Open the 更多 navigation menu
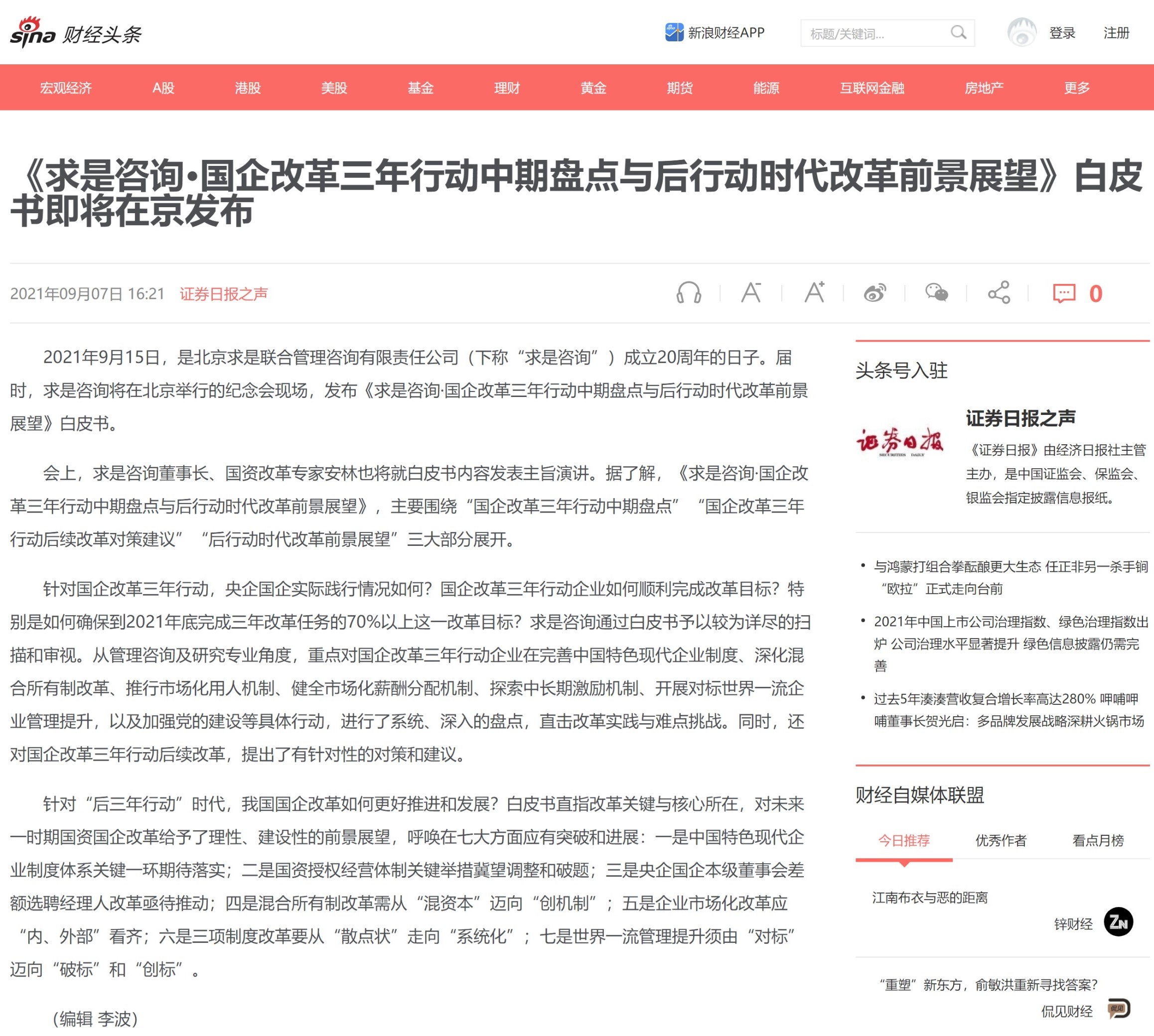Viewport: 1154px width, 1036px height. 1077,88
